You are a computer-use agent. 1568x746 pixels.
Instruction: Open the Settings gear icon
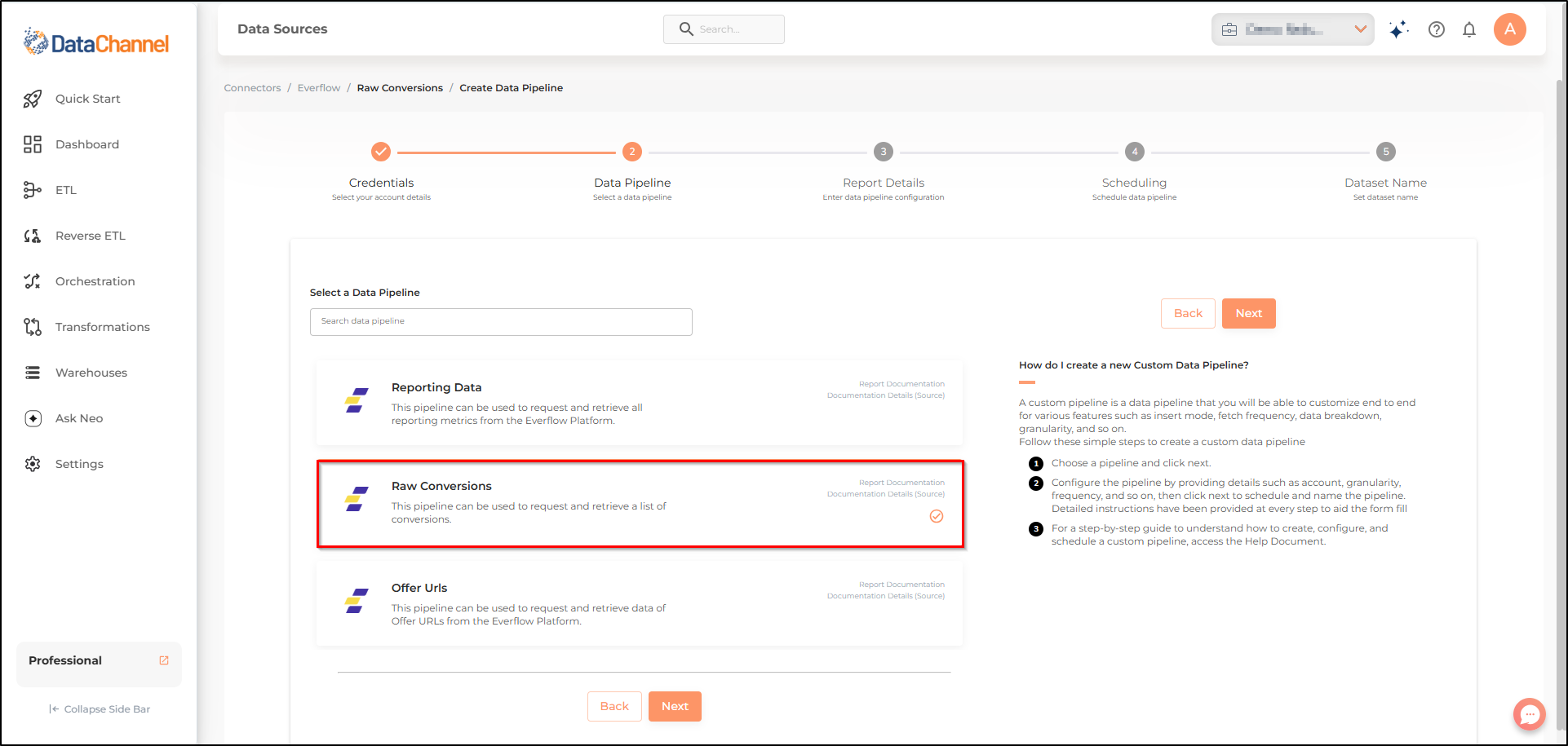pyautogui.click(x=33, y=464)
